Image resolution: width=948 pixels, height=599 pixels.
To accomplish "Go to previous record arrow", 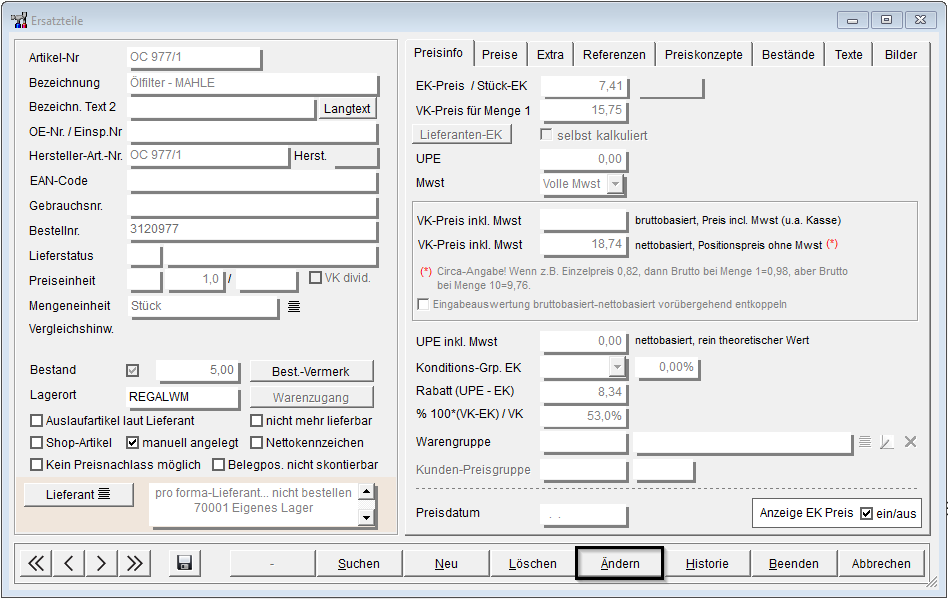I will (68, 563).
